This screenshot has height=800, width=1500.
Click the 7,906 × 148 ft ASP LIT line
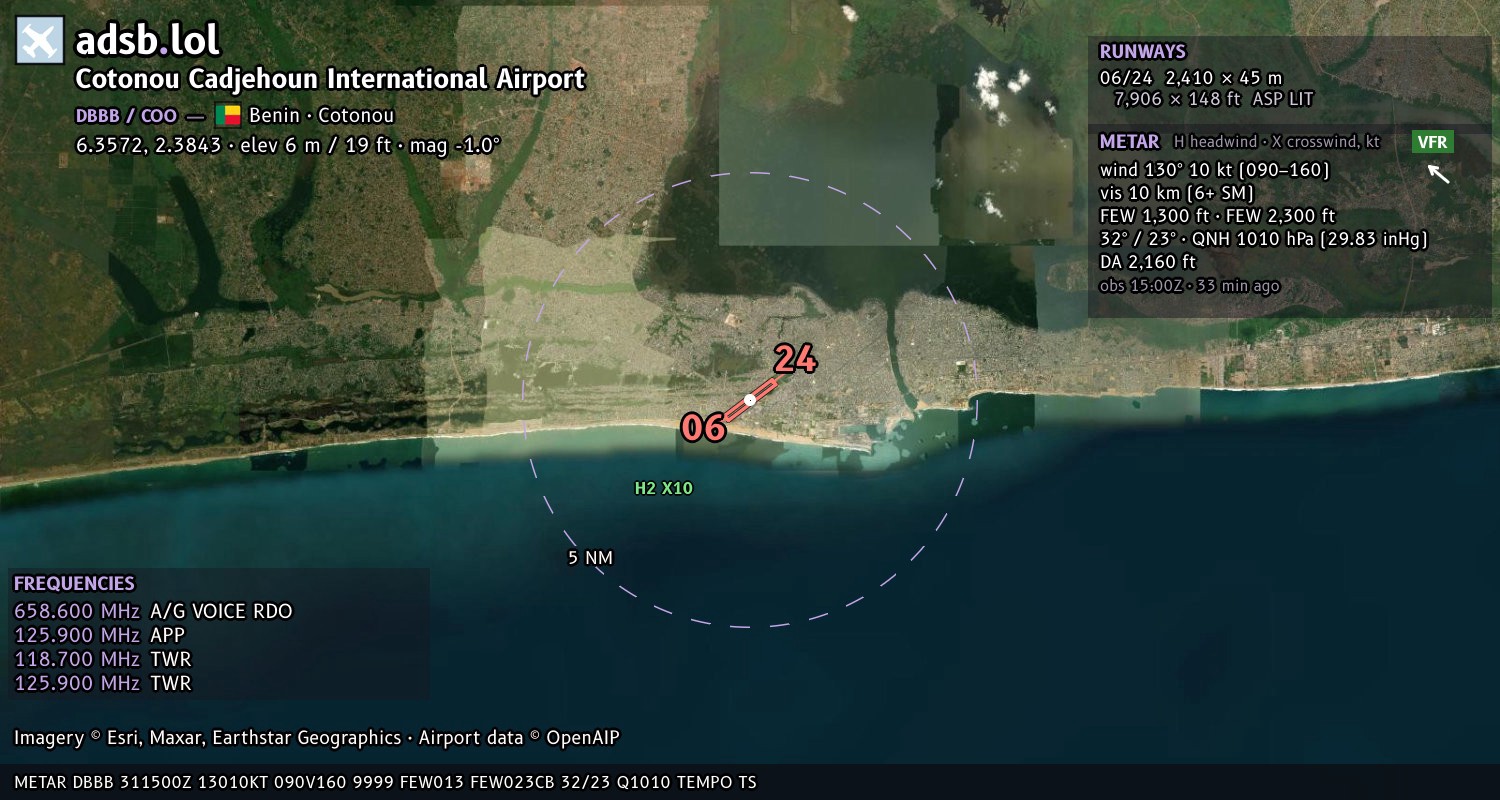(x=1213, y=99)
